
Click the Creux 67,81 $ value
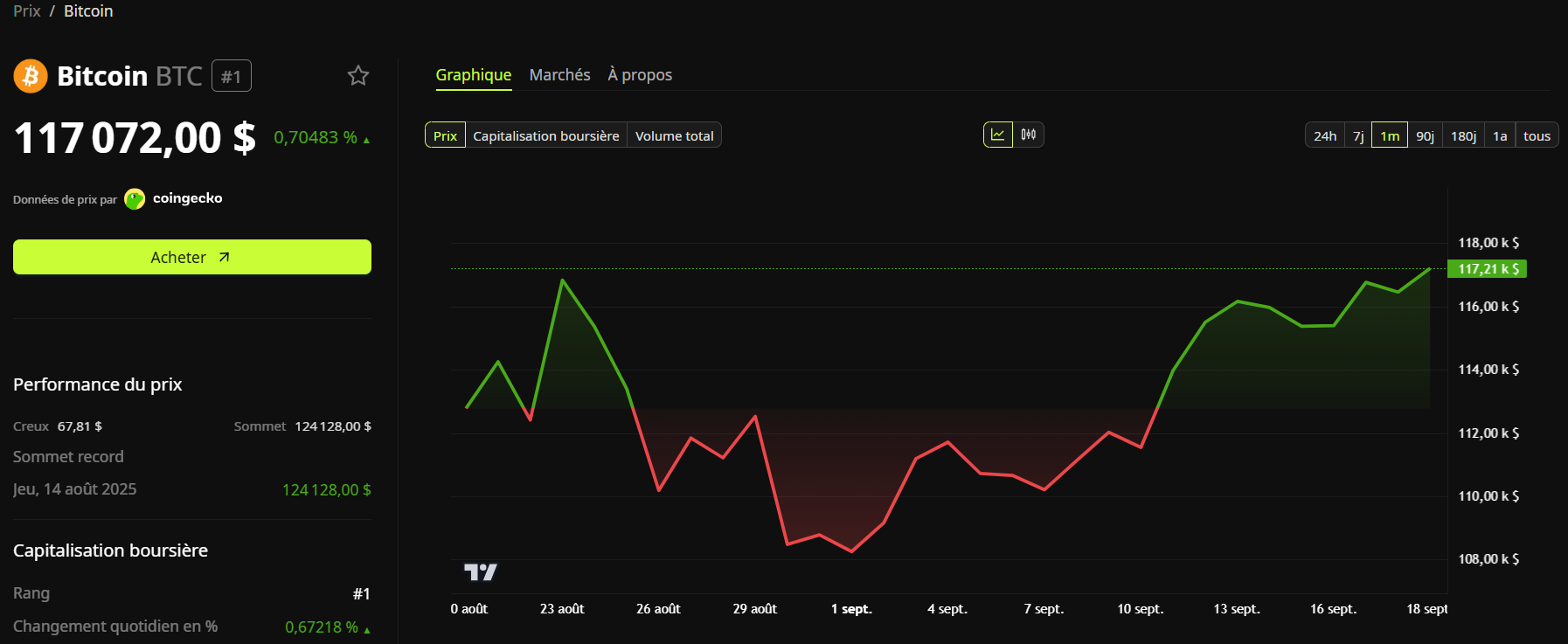click(80, 426)
